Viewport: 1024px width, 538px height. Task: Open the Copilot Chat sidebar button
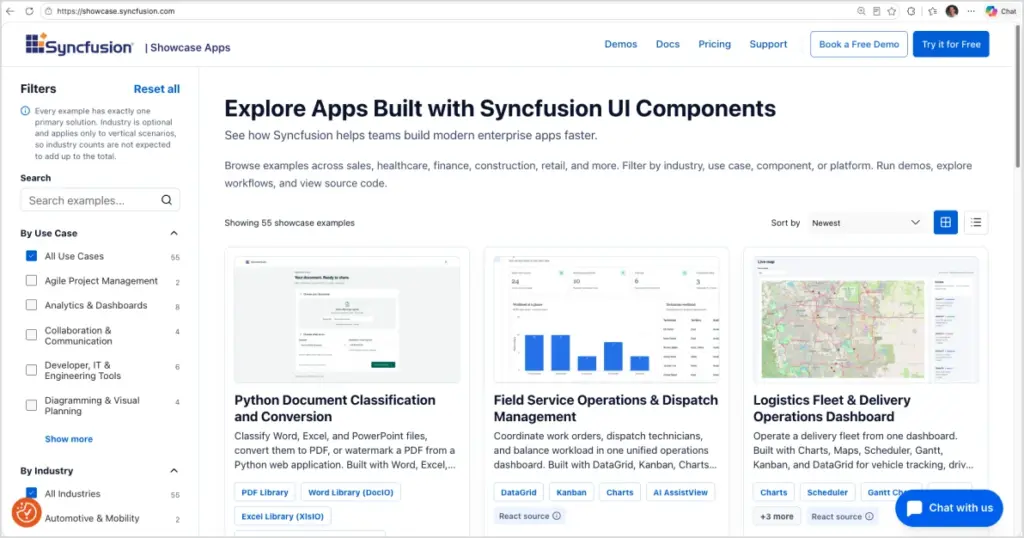1000,11
